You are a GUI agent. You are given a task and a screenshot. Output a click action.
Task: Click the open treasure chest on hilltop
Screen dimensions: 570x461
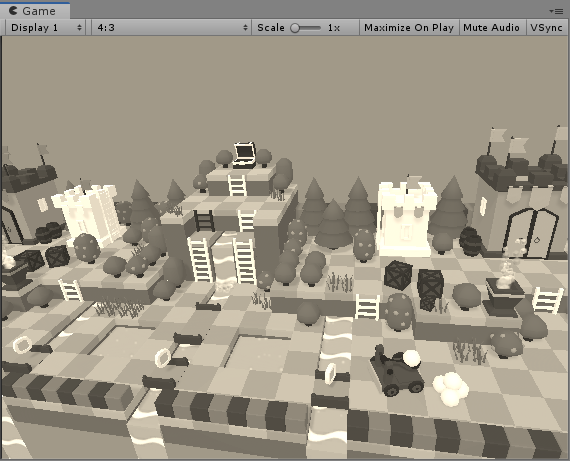coord(244,155)
